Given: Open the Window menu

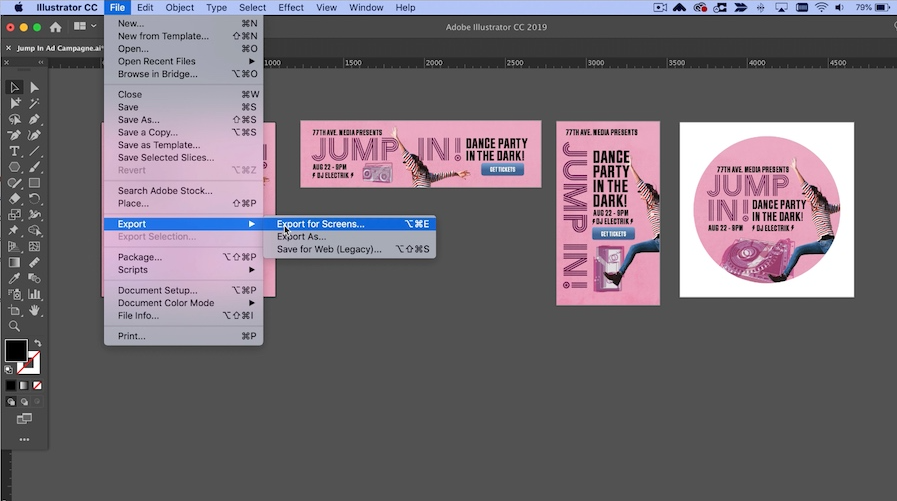Looking at the screenshot, I should (366, 7).
